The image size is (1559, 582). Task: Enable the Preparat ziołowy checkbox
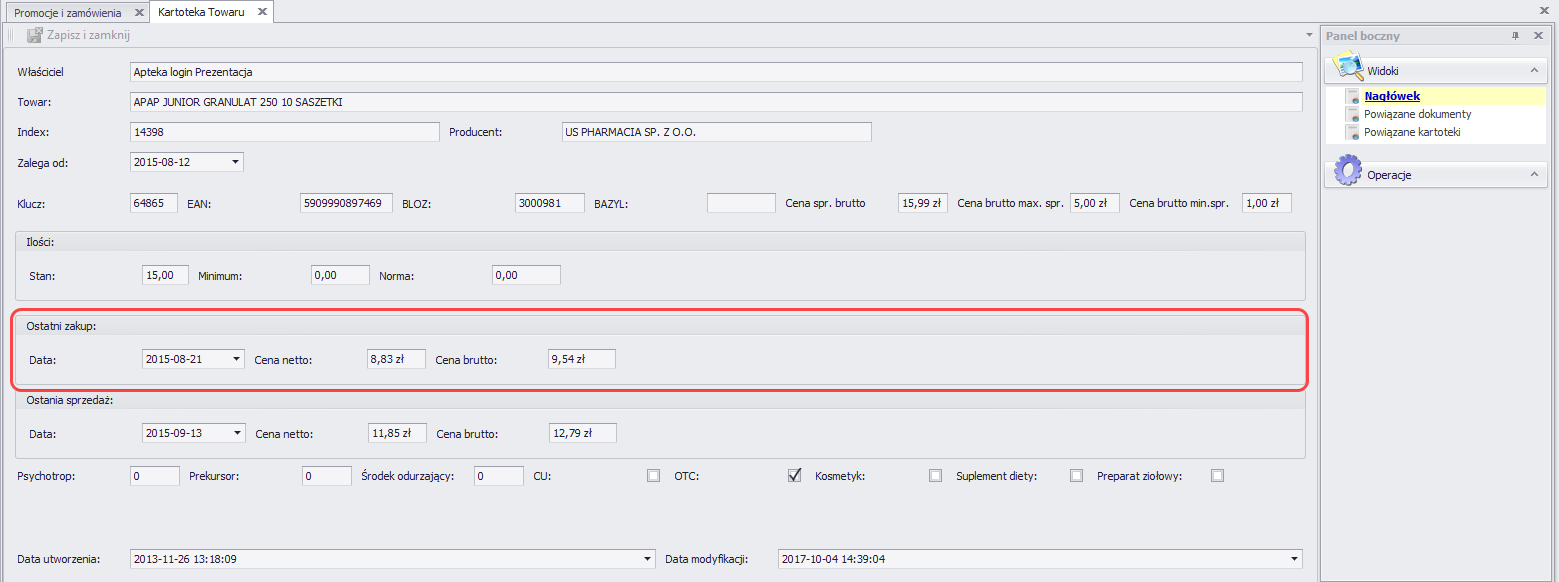click(1217, 476)
